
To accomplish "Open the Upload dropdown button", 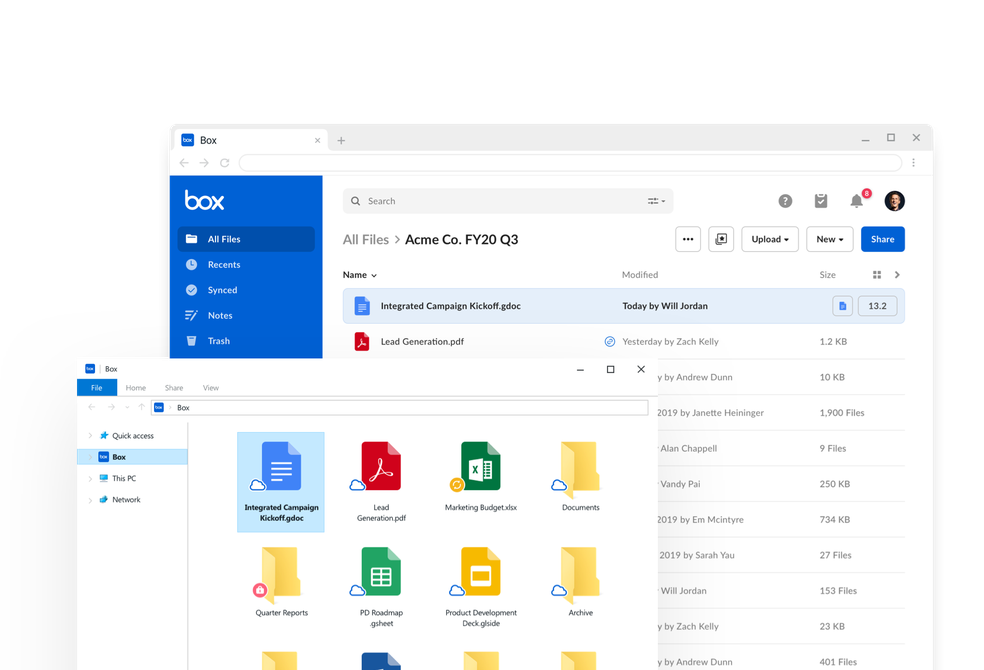I will (770, 239).
